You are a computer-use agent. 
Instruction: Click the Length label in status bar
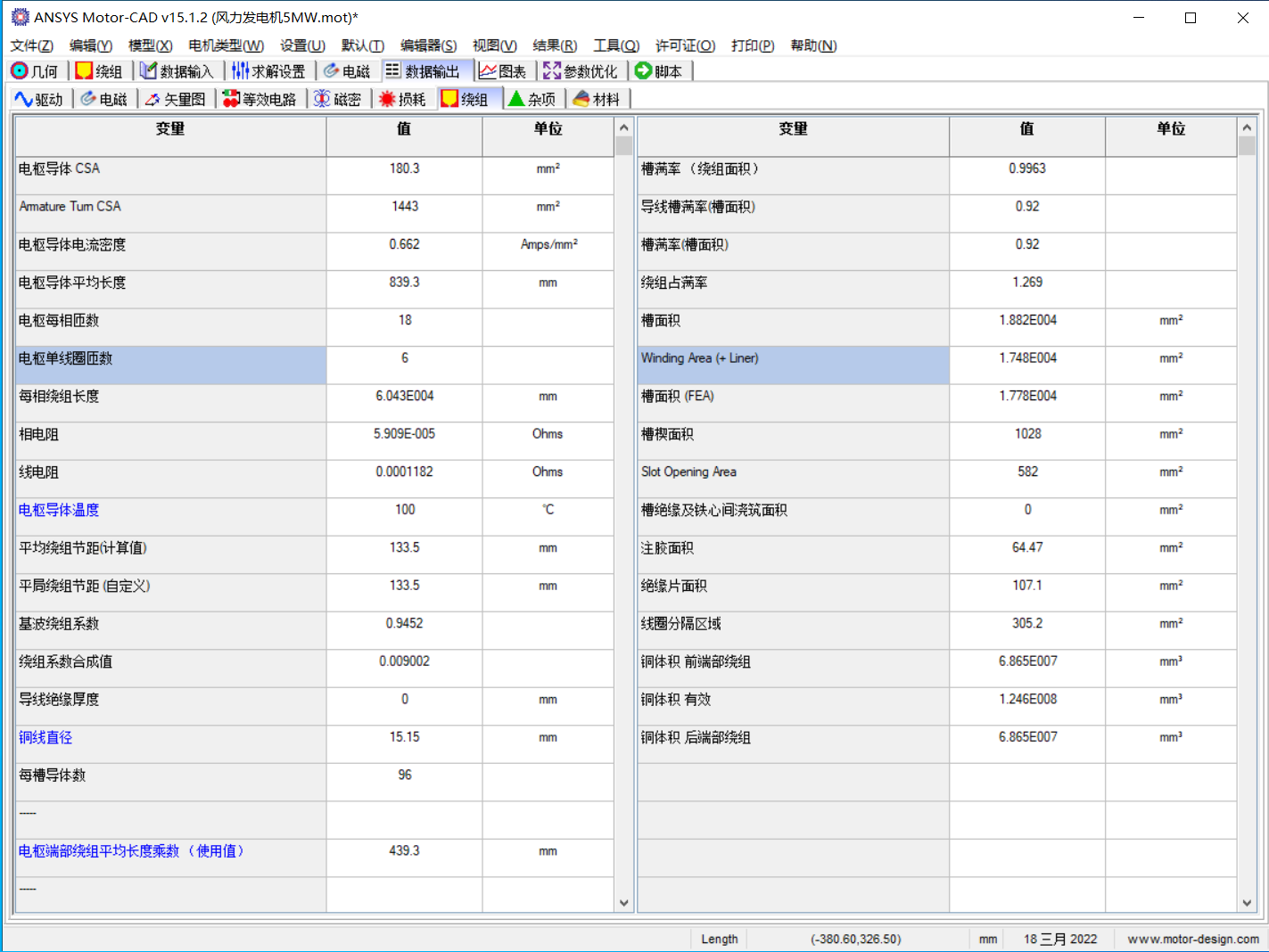(720, 939)
